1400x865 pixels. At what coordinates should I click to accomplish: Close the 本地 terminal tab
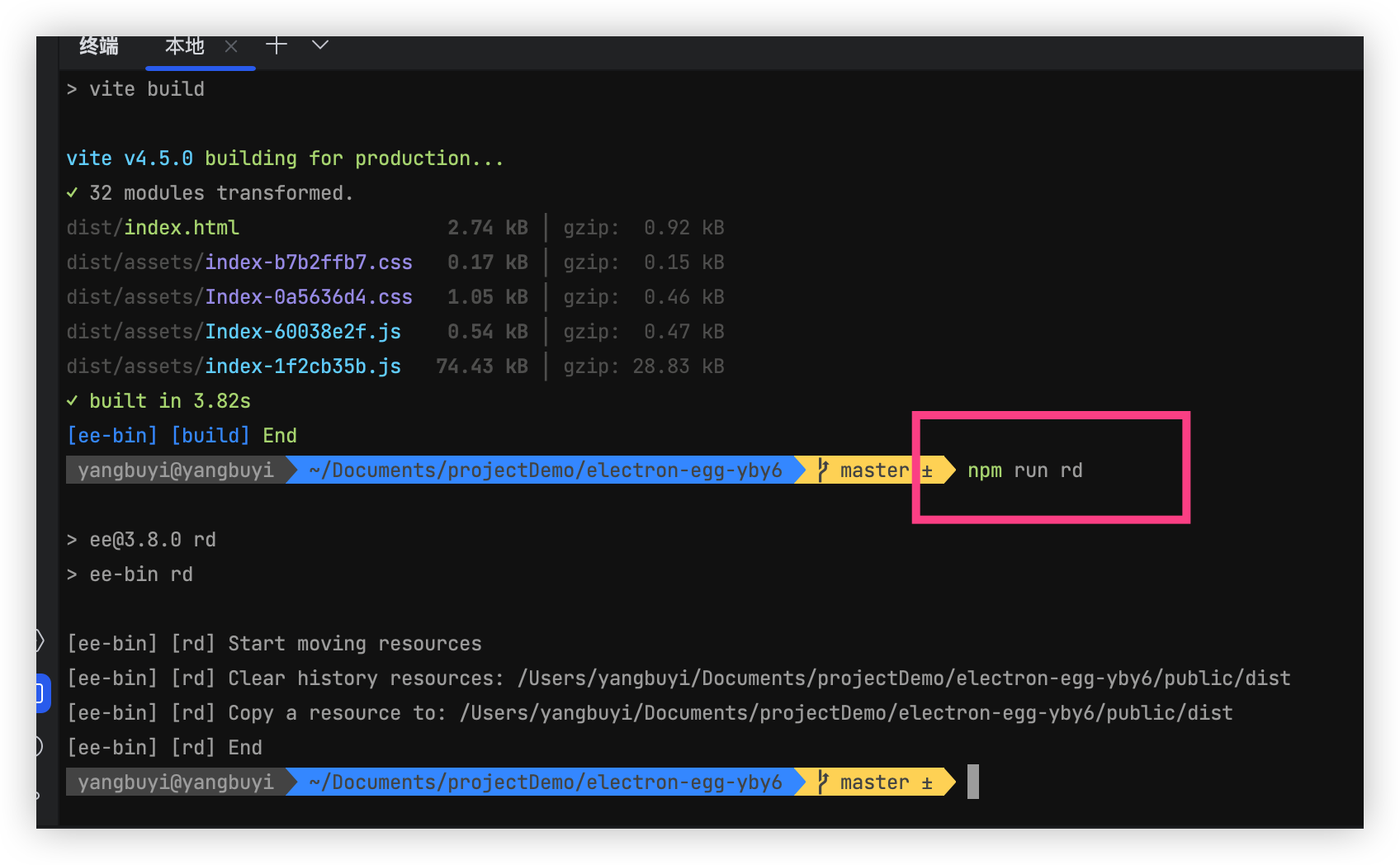[x=231, y=47]
